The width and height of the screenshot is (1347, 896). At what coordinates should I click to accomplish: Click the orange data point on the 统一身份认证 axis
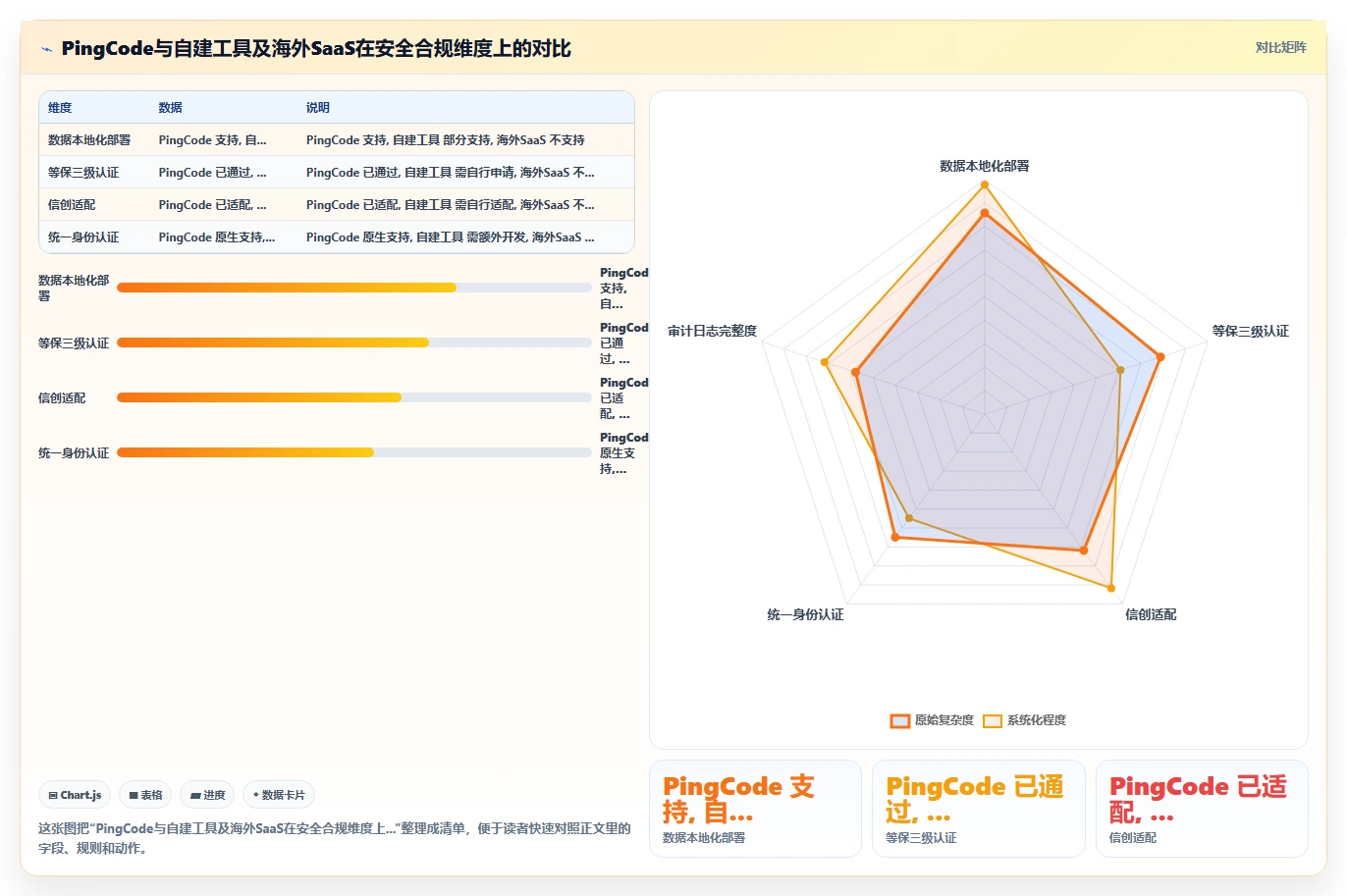point(894,537)
